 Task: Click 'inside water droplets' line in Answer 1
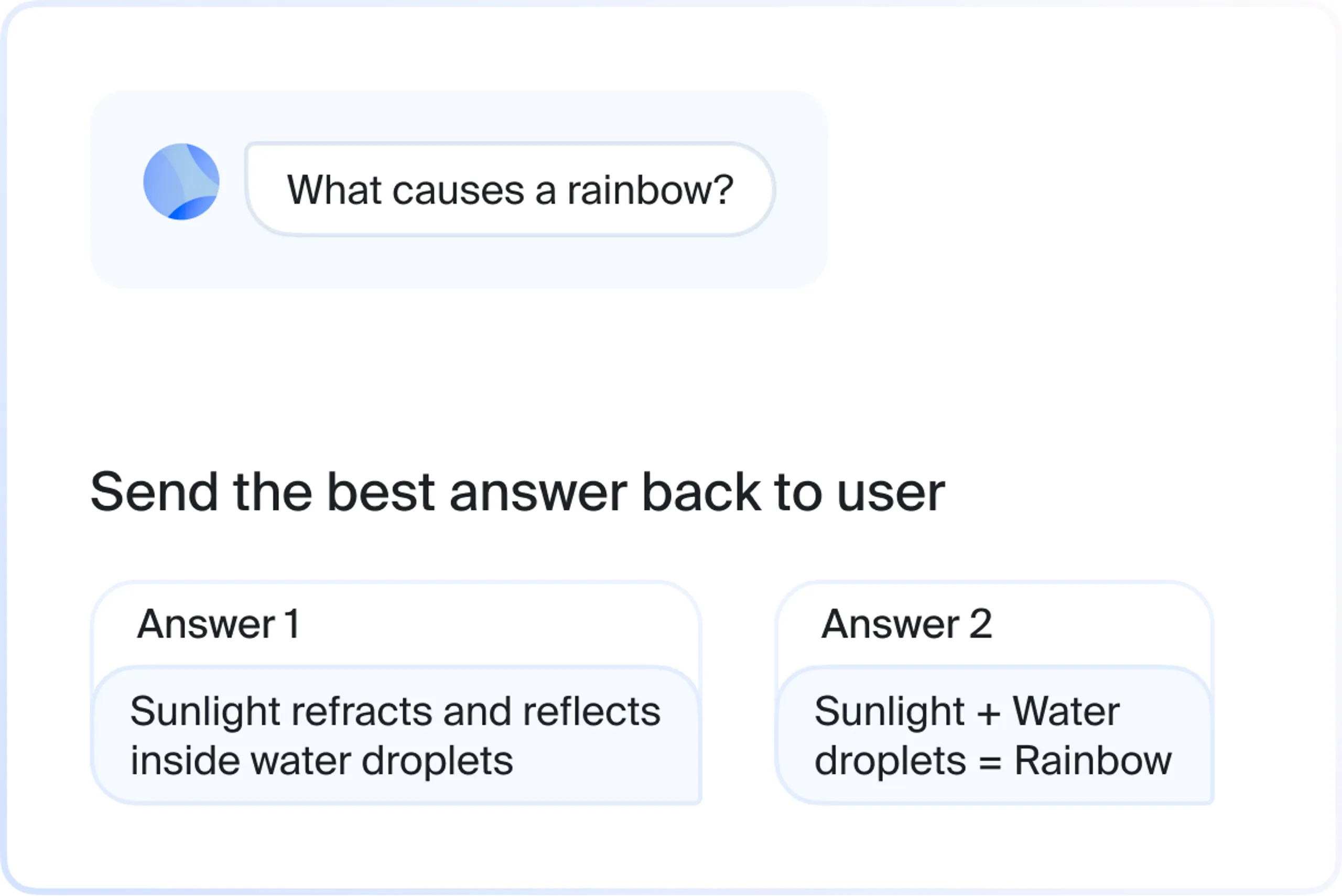pos(322,761)
